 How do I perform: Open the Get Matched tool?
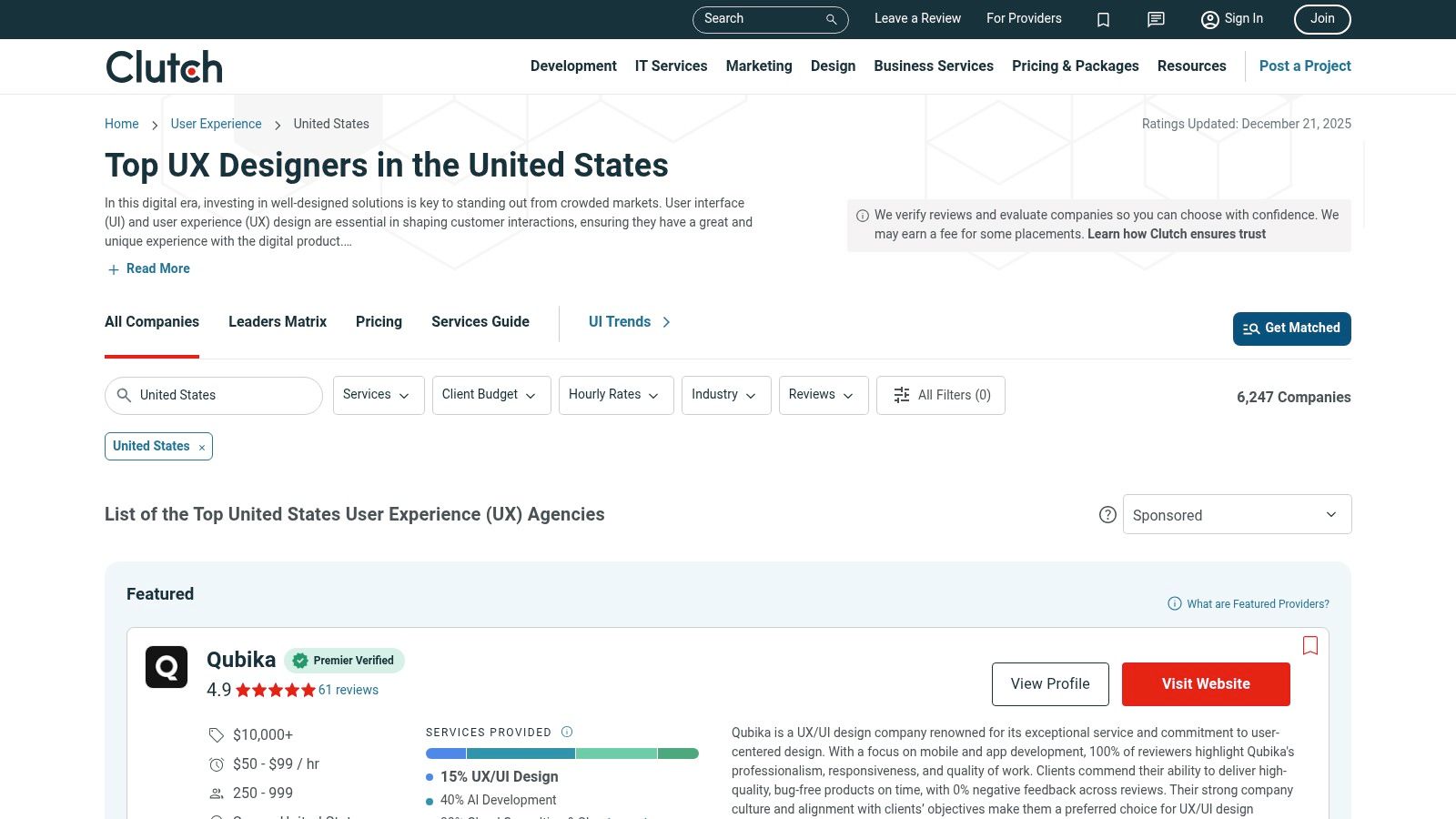[x=1291, y=329]
